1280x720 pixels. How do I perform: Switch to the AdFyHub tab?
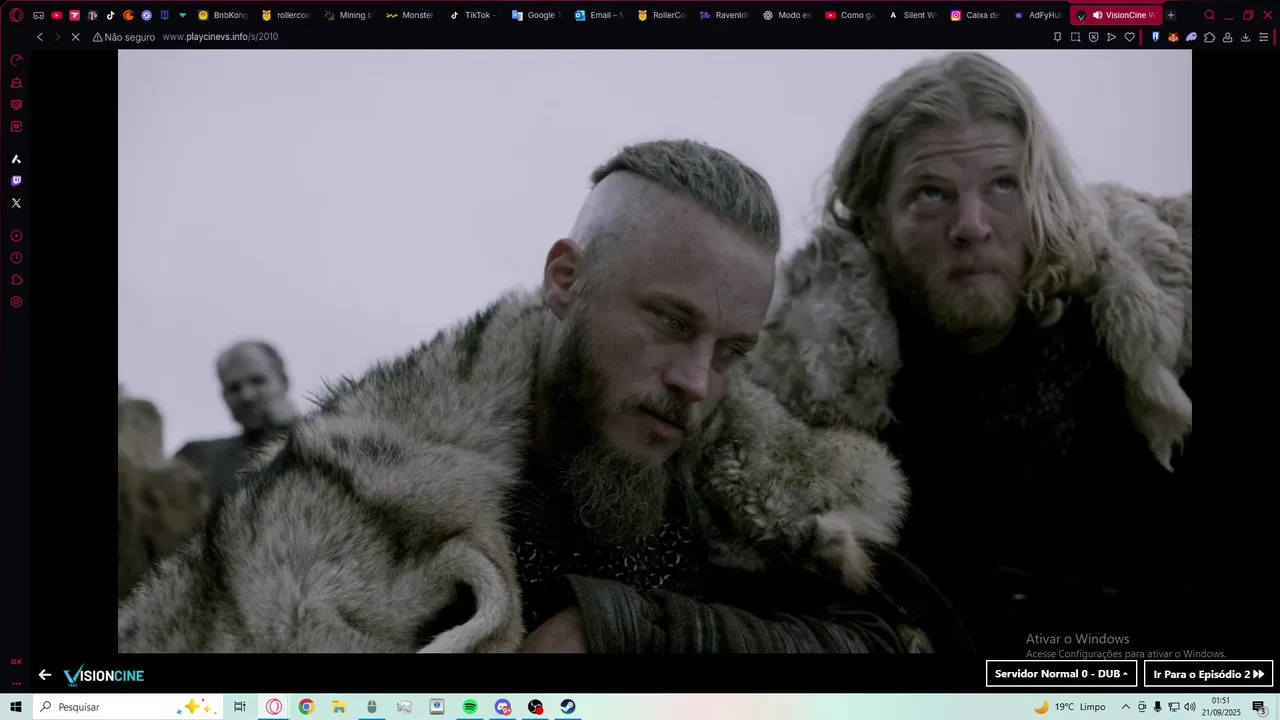coord(1037,15)
